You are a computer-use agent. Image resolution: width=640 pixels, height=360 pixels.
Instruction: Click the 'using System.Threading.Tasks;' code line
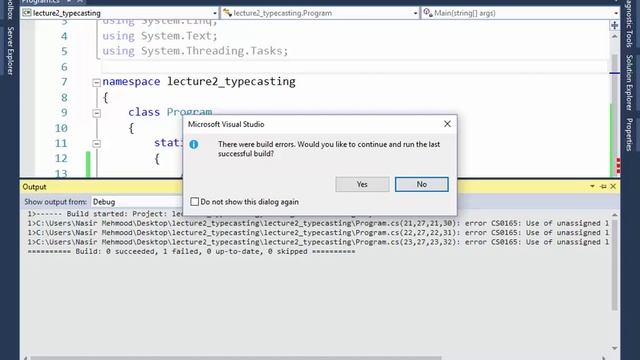point(195,51)
